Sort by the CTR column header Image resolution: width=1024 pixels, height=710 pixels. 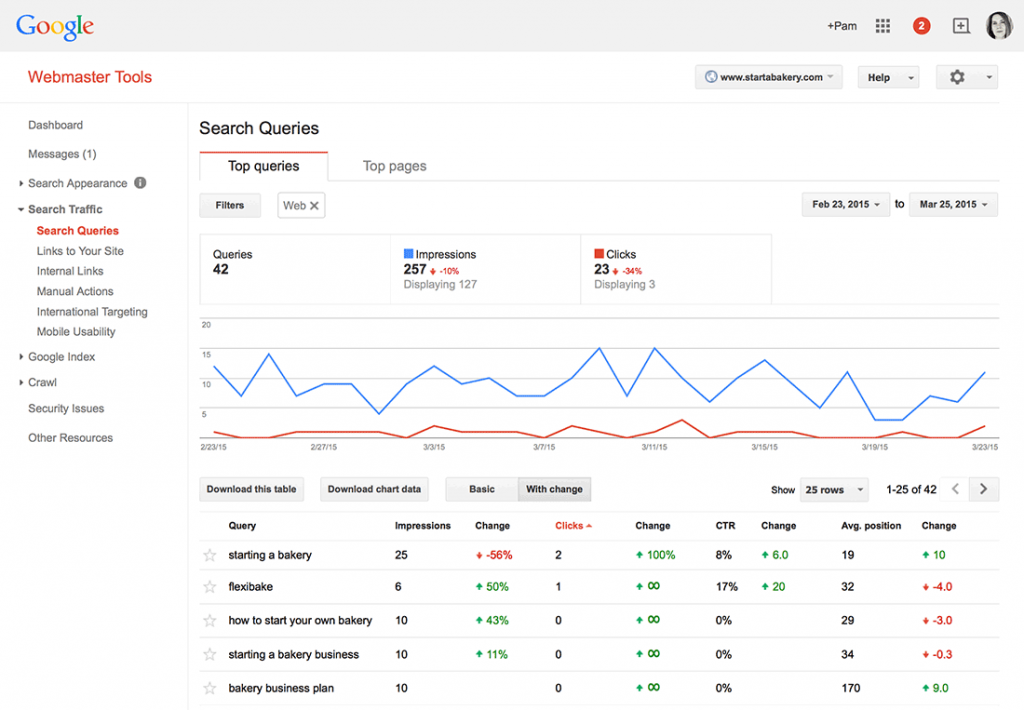click(x=726, y=526)
